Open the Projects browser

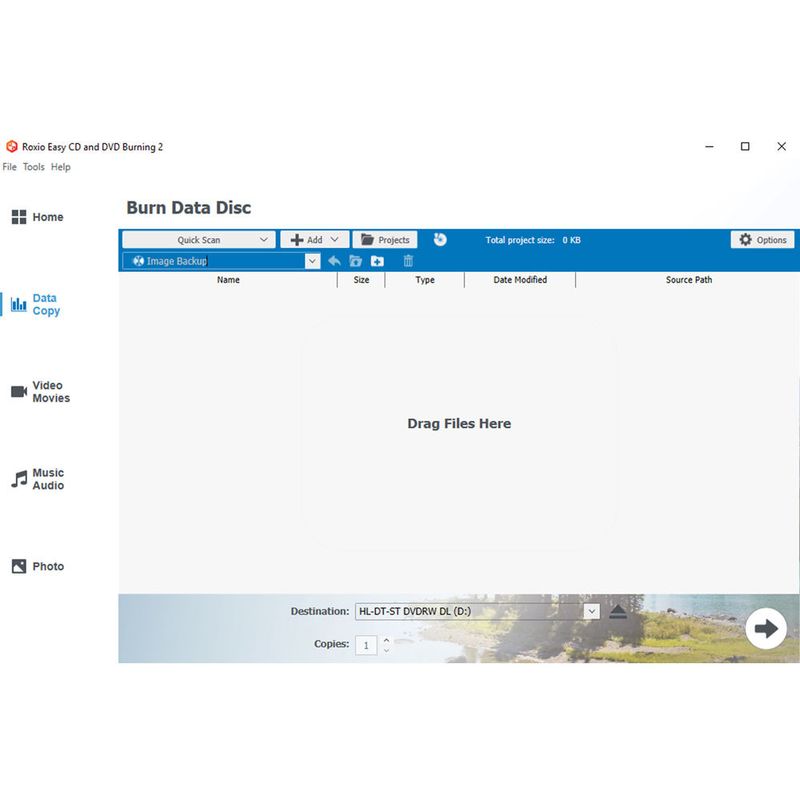(x=385, y=240)
